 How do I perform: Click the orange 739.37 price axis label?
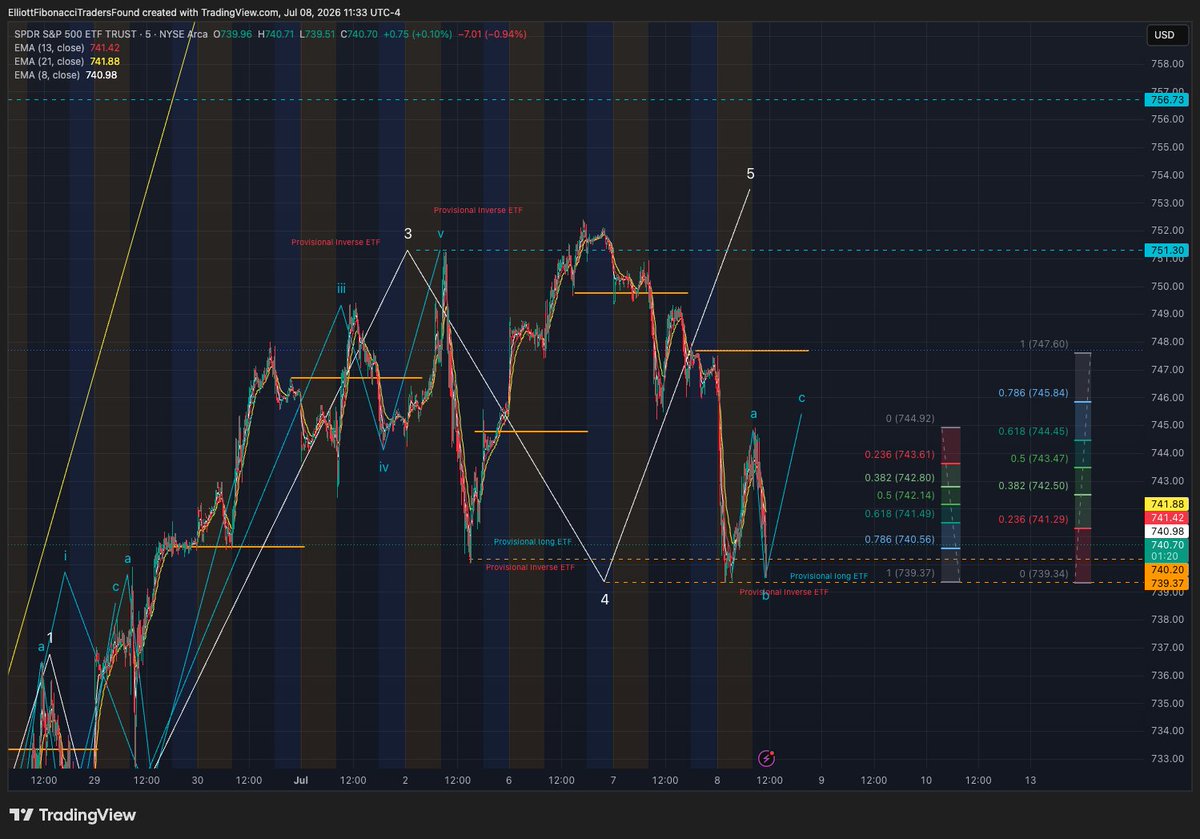pos(1168,583)
